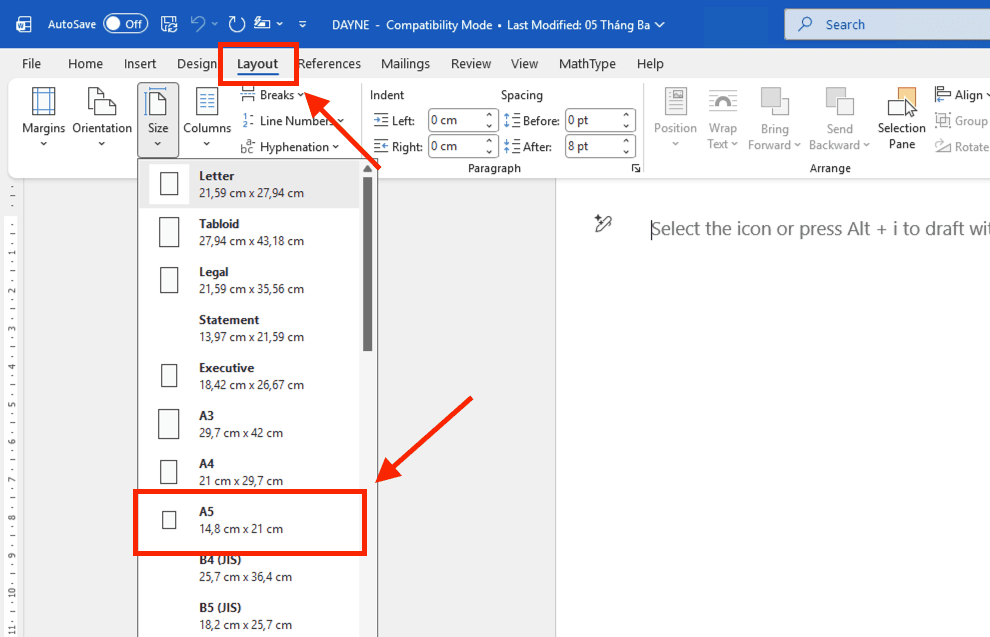The height and width of the screenshot is (637, 990).
Task: Choose B4 (JIS) paper size
Action: coord(251,568)
